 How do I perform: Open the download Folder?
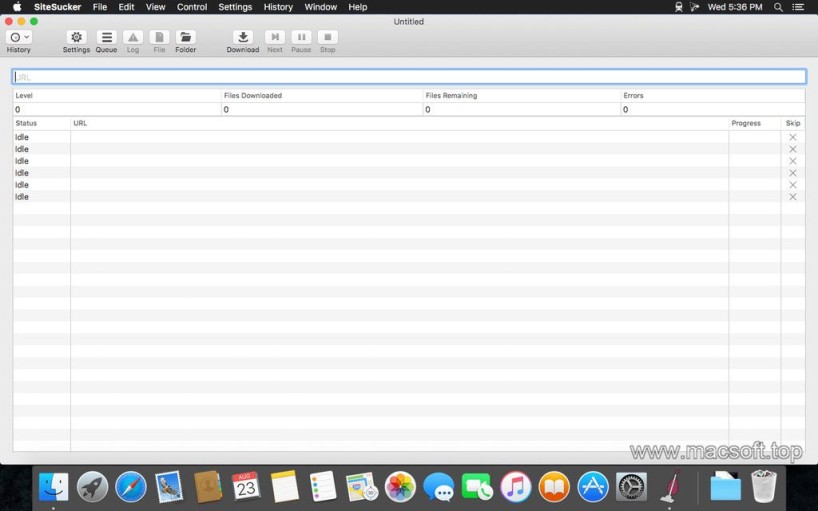(186, 37)
